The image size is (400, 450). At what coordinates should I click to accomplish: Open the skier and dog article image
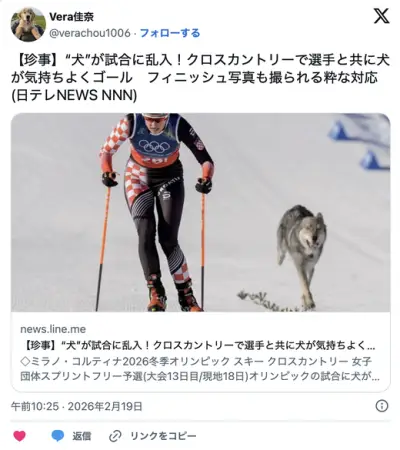(x=200, y=212)
